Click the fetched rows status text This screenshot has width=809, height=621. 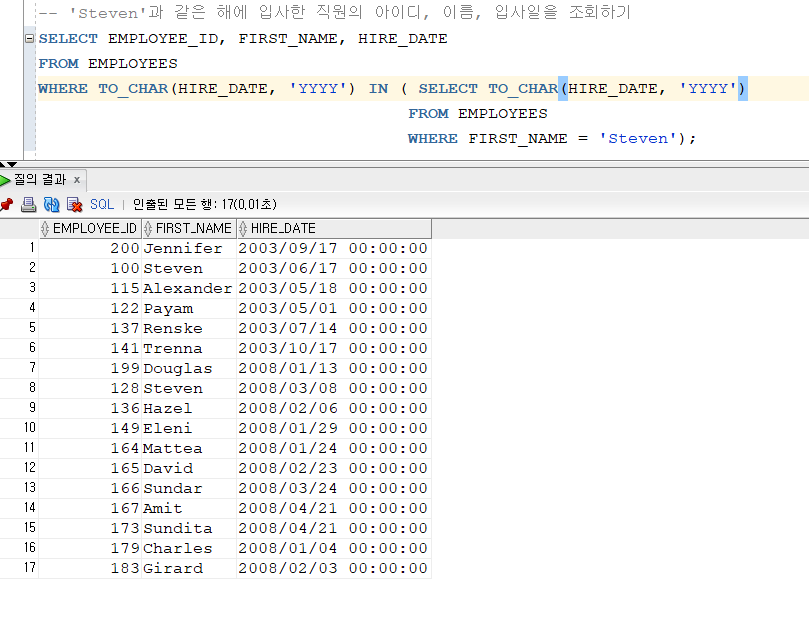(x=205, y=205)
